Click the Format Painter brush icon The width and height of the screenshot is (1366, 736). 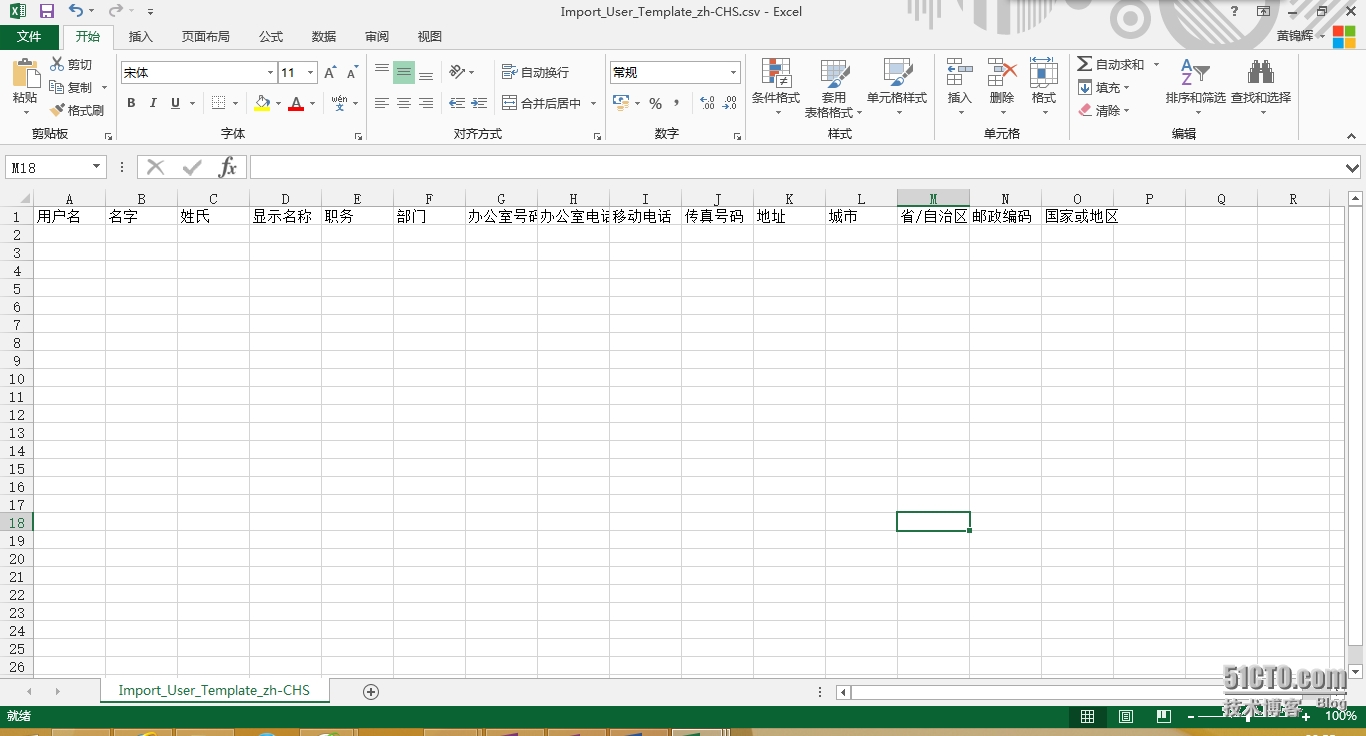[58, 110]
